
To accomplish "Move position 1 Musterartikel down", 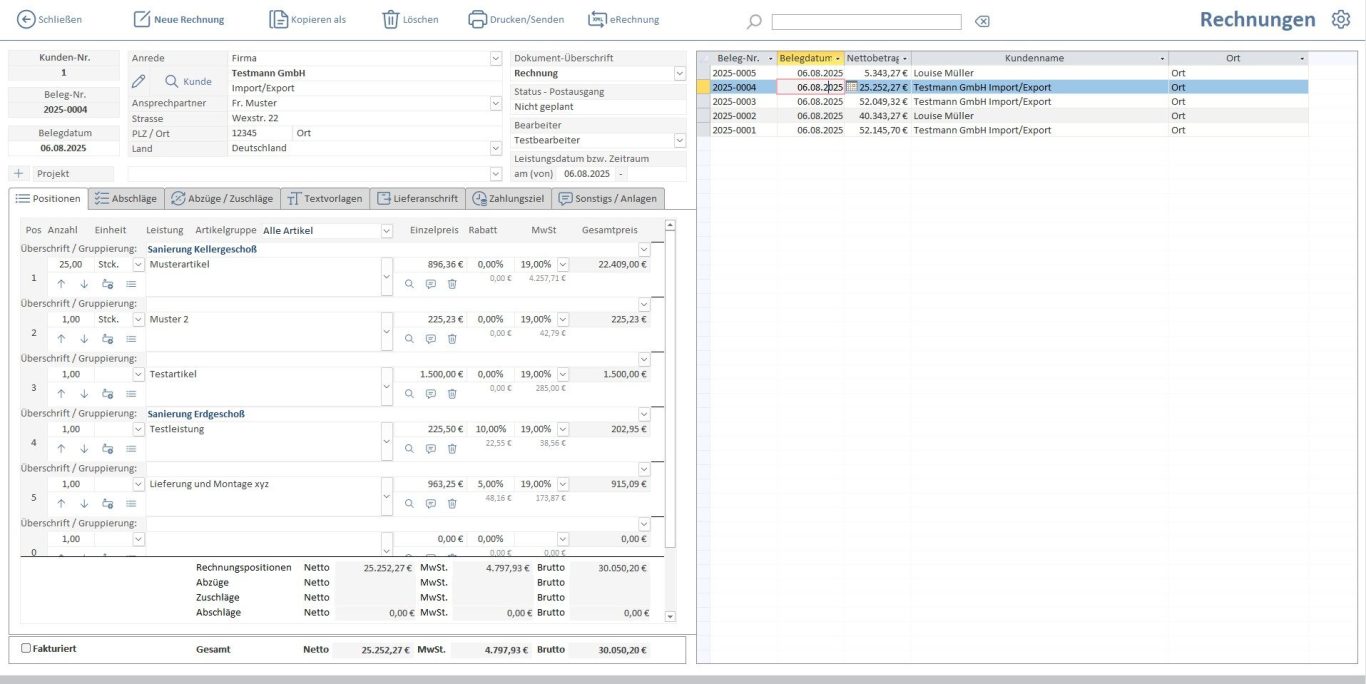I will [x=84, y=284].
